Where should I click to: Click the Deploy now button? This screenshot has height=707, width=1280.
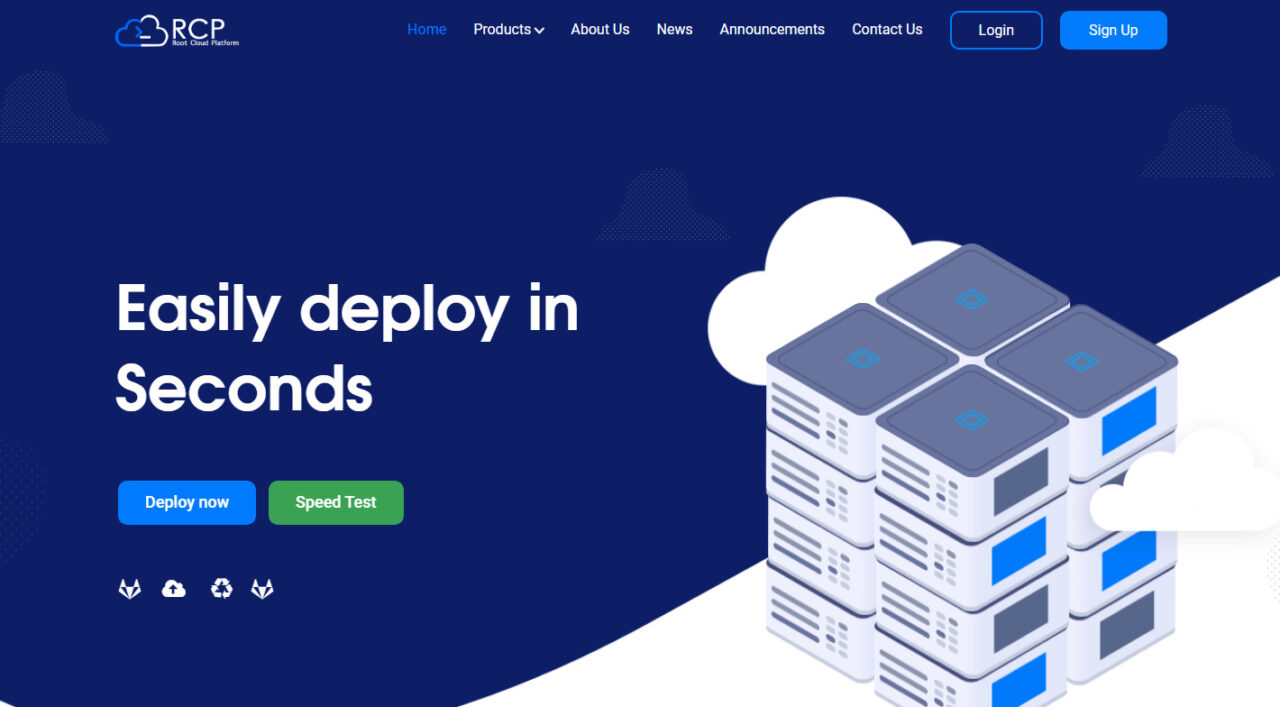[x=187, y=502]
